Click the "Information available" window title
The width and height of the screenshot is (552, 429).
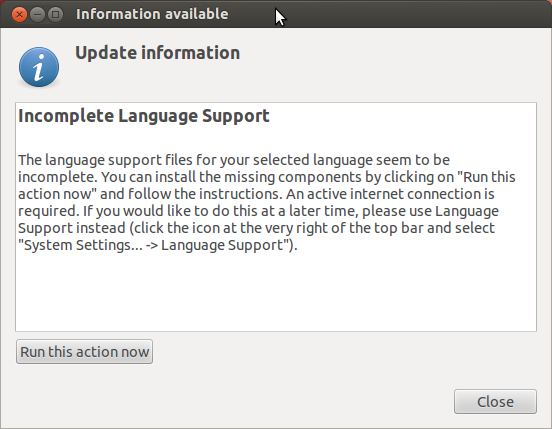[x=152, y=14]
